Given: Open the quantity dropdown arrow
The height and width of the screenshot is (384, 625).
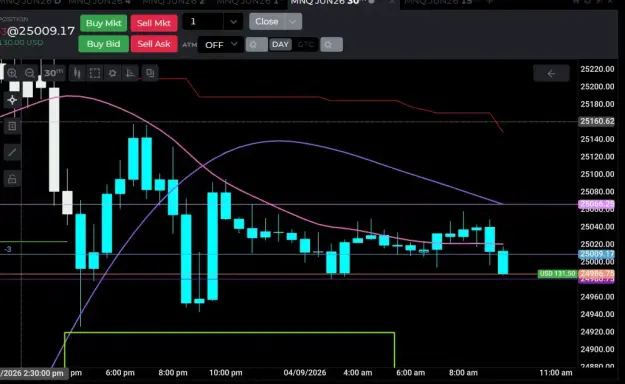Looking at the screenshot, I should tap(233, 22).
